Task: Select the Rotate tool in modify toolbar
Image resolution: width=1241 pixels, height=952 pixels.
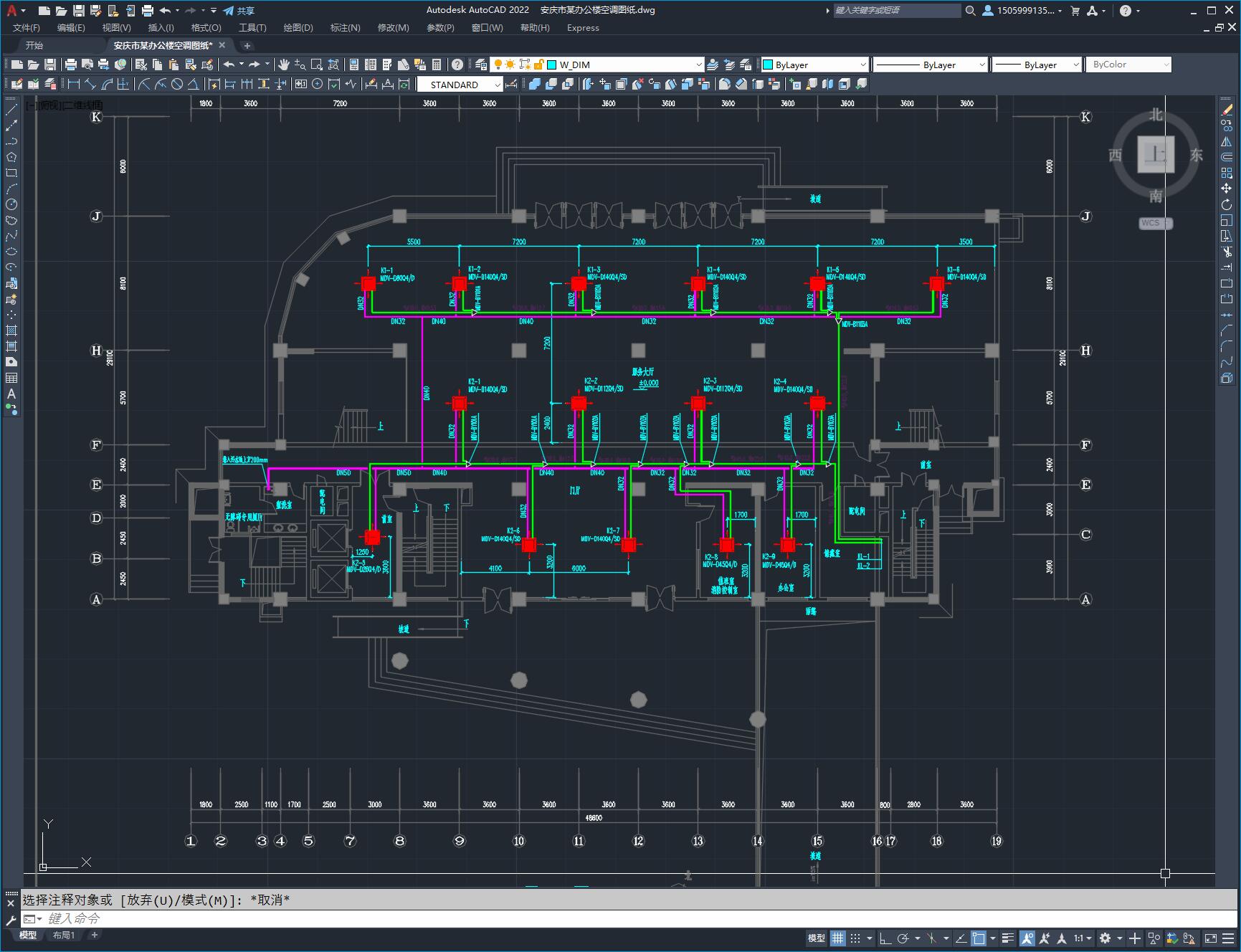Action: pos(1227,204)
